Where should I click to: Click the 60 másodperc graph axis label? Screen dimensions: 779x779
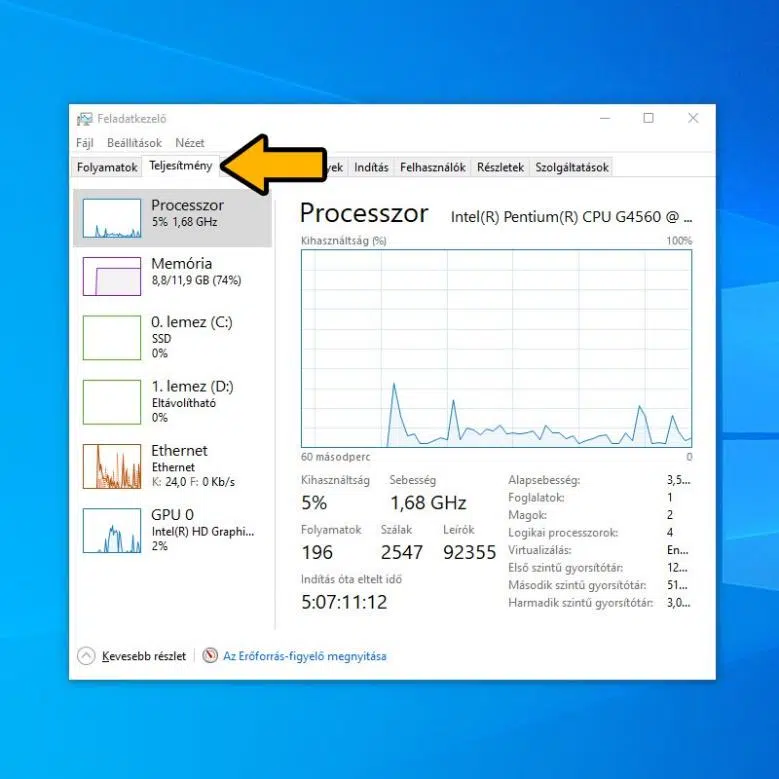(335, 457)
